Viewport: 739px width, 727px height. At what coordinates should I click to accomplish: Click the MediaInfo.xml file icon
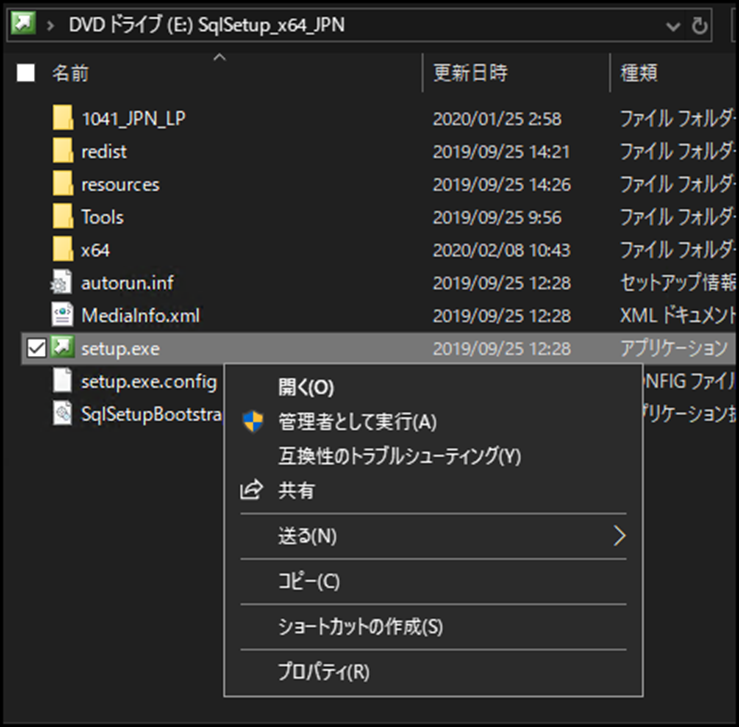click(x=62, y=315)
